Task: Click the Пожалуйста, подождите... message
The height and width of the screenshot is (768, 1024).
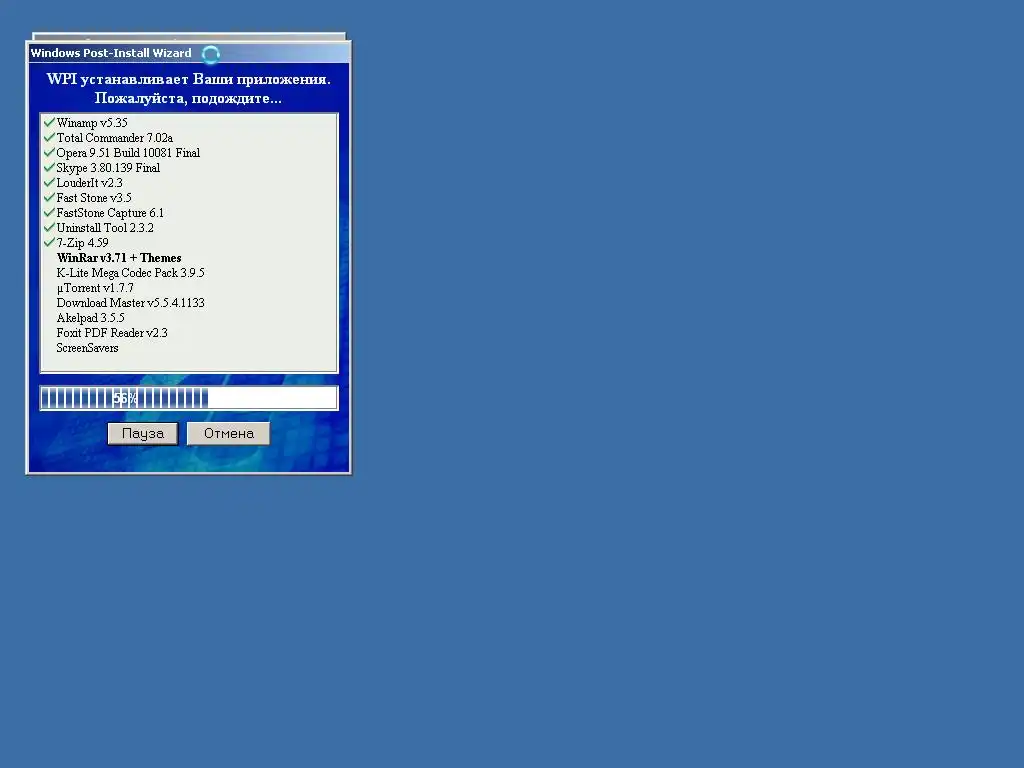Action: click(188, 99)
